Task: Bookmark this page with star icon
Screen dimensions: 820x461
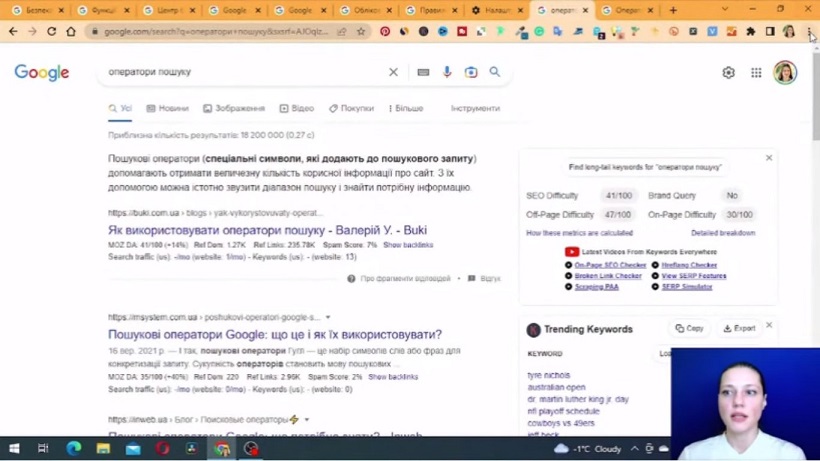Action: click(x=361, y=31)
